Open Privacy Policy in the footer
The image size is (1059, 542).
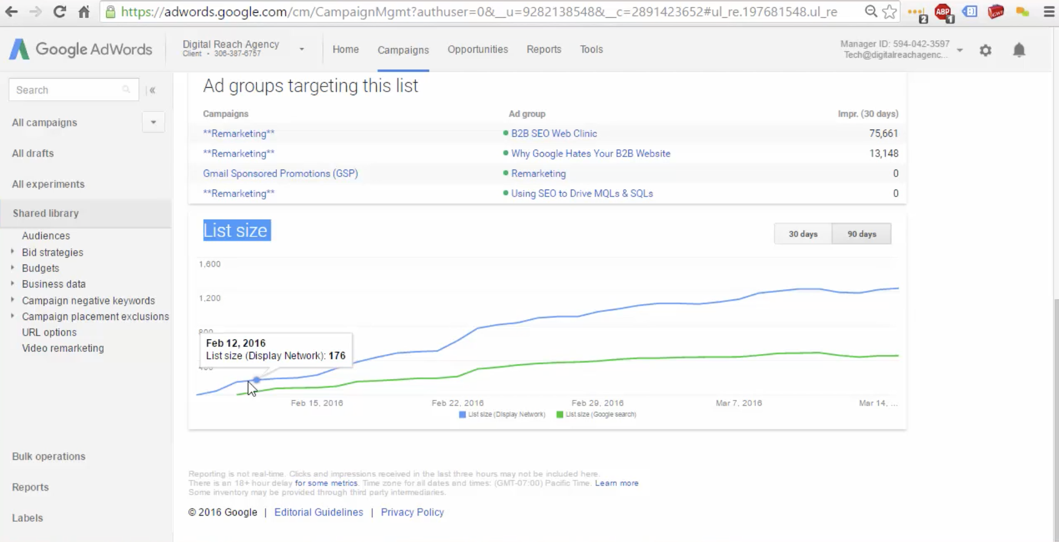pos(412,512)
